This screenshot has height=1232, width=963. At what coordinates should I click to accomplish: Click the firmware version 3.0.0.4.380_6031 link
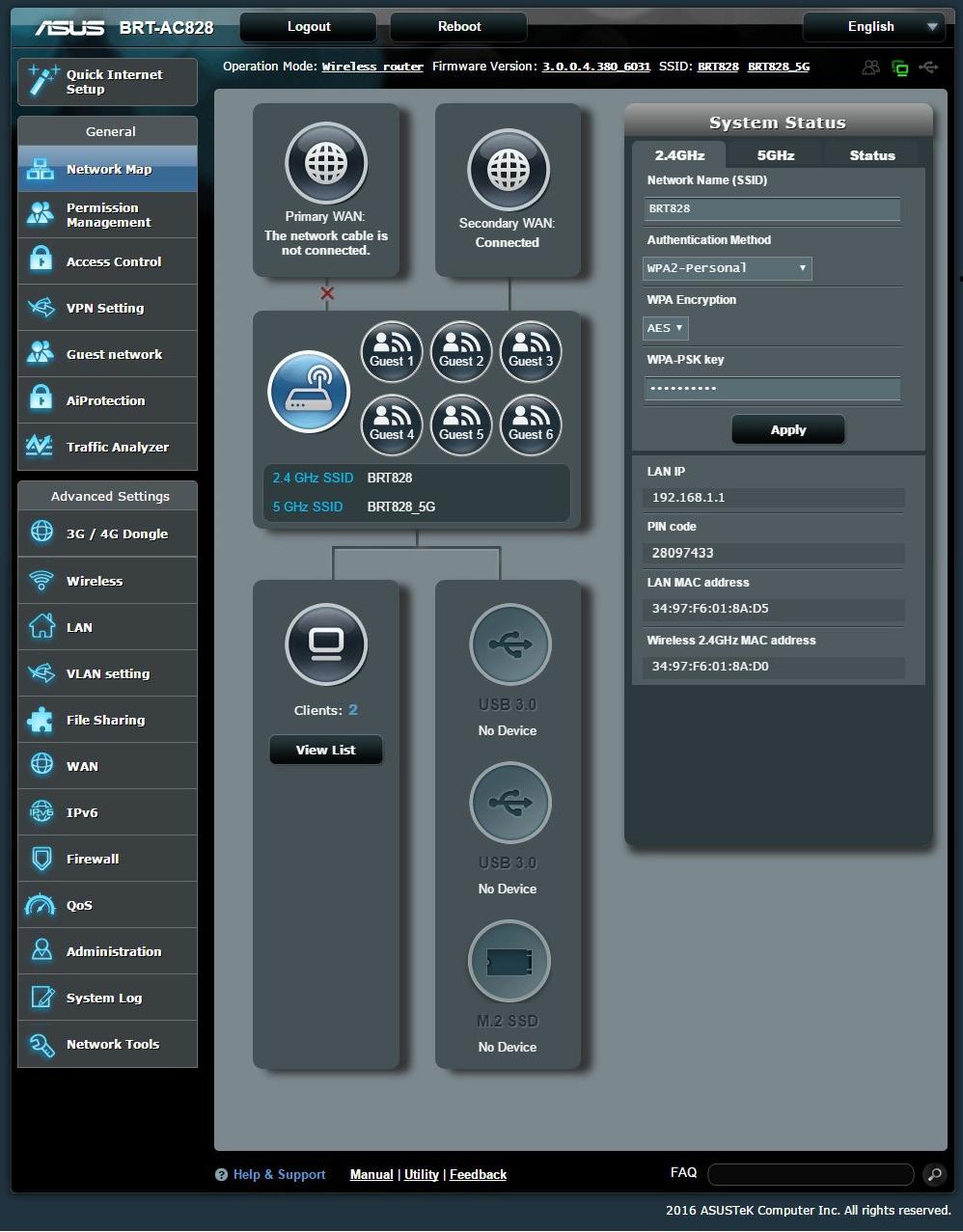click(596, 67)
